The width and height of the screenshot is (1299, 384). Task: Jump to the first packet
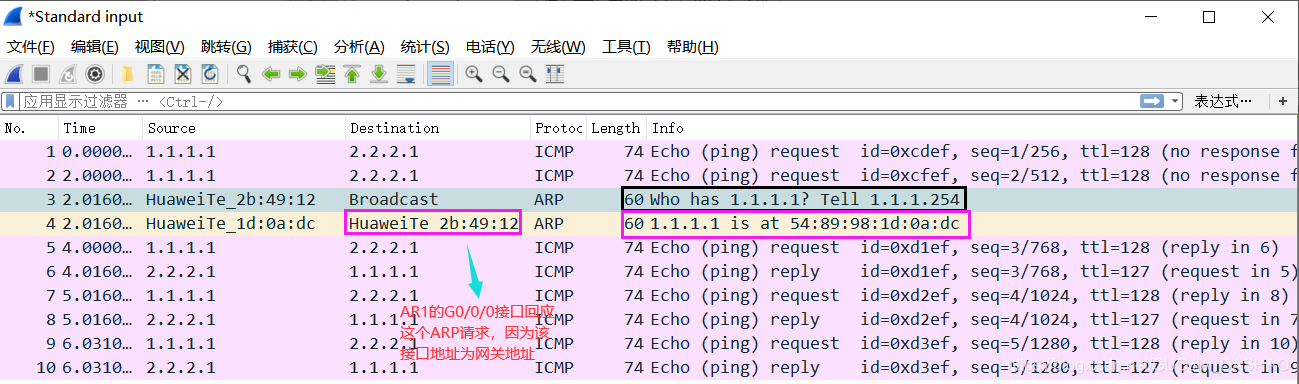click(x=352, y=74)
